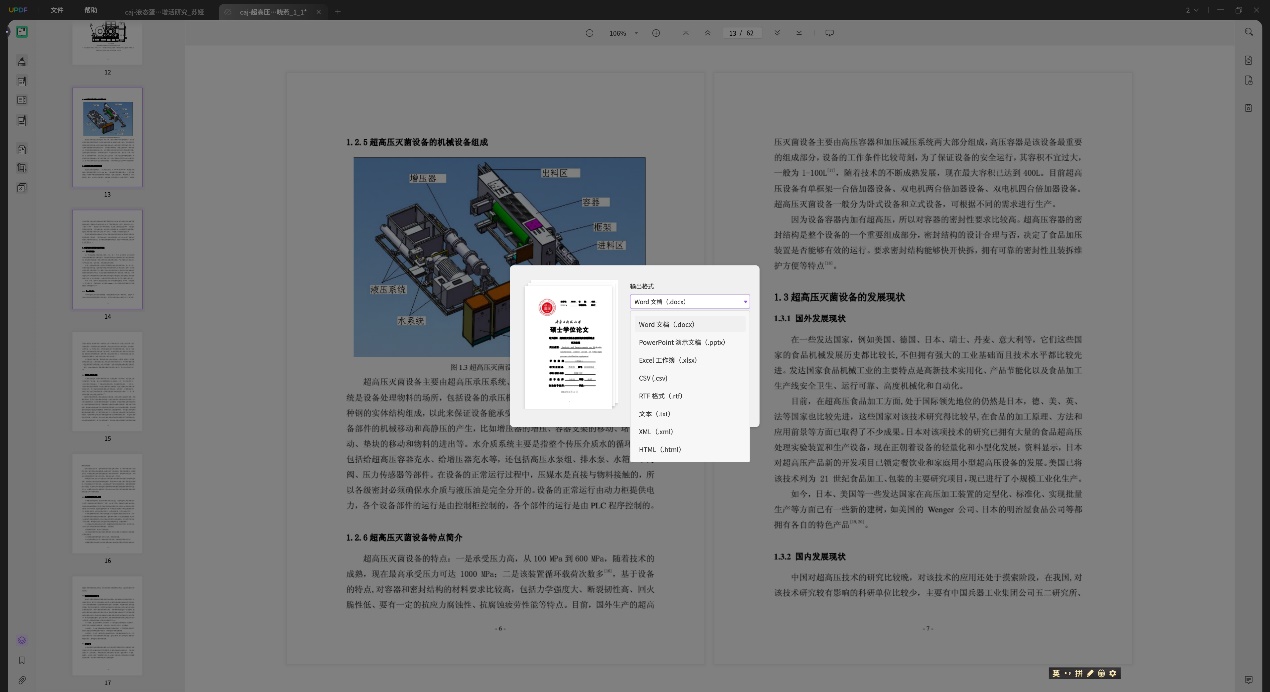Open the reader mode icon in left sidebar
This screenshot has width=1270, height=692.
point(21,32)
